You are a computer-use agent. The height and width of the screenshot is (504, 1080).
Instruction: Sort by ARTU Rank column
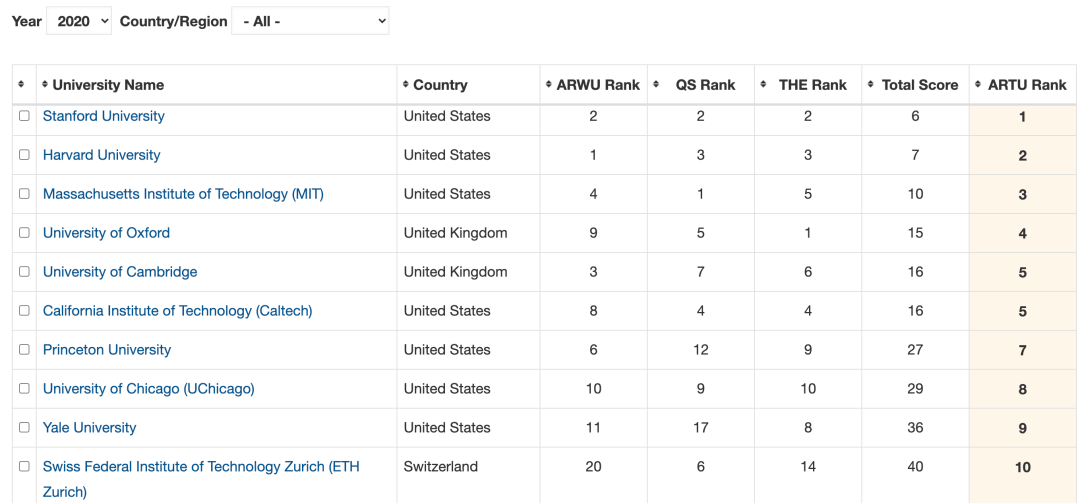1023,85
